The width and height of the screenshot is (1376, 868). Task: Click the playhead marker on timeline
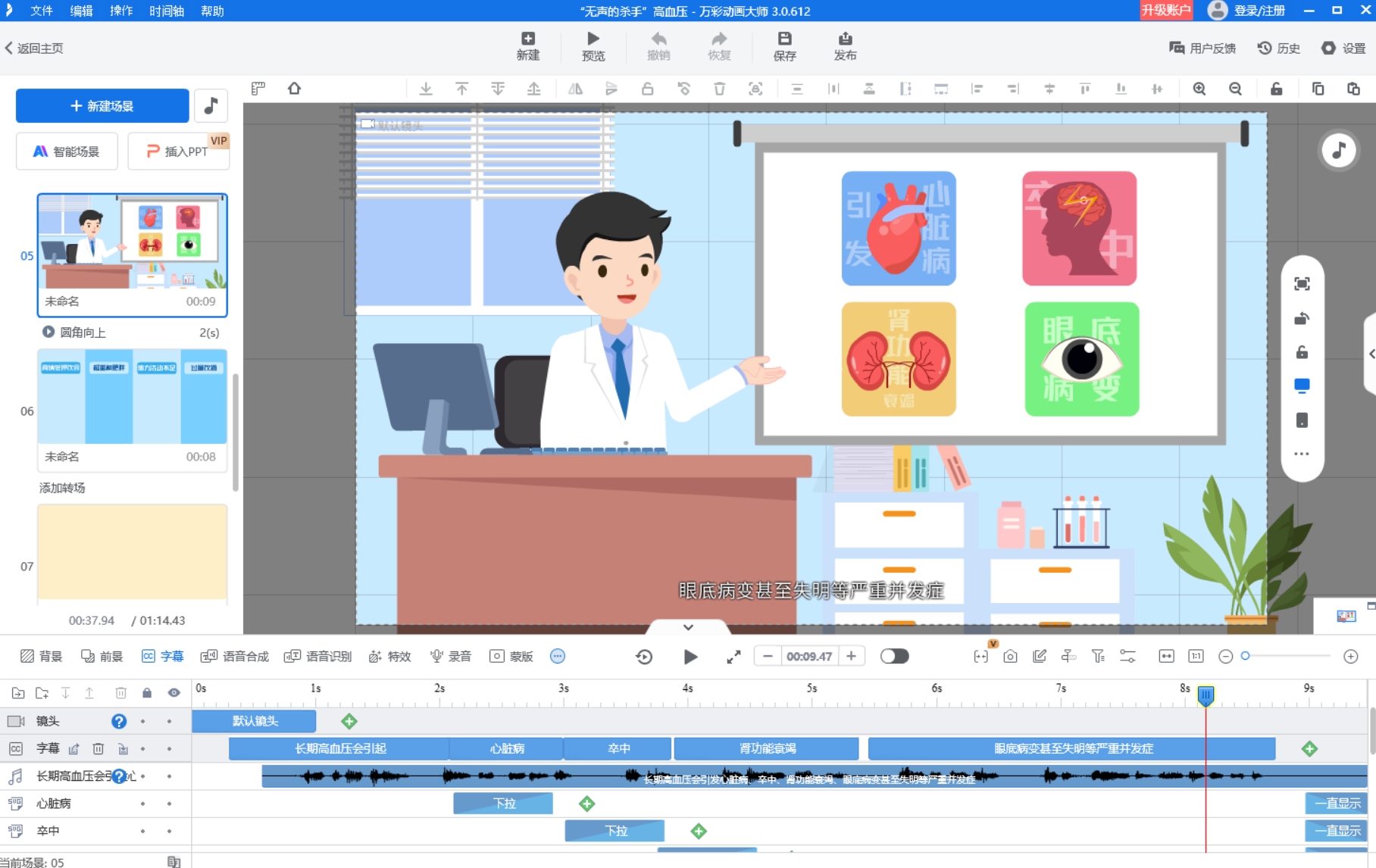[1206, 695]
